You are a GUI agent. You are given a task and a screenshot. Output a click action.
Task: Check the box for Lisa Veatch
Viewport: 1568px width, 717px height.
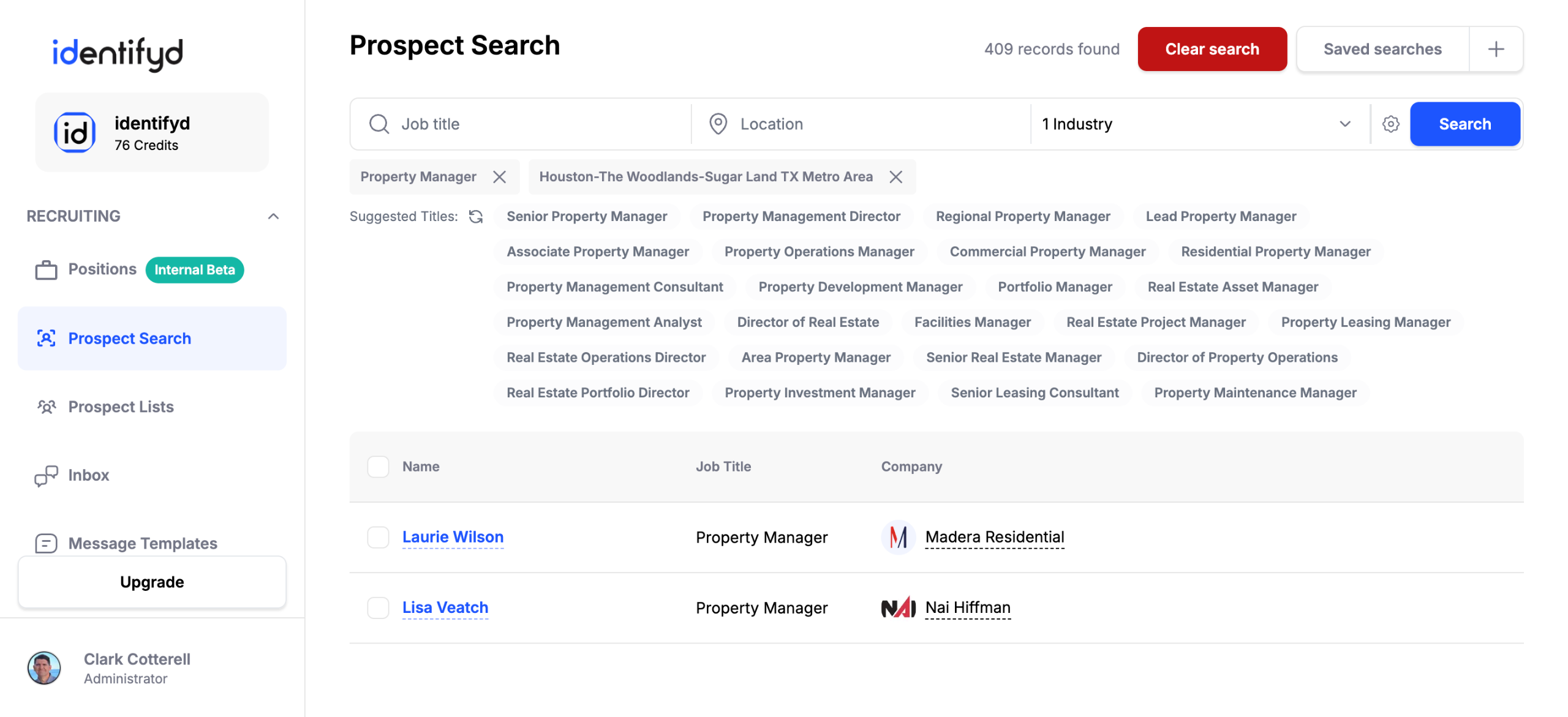(x=378, y=607)
